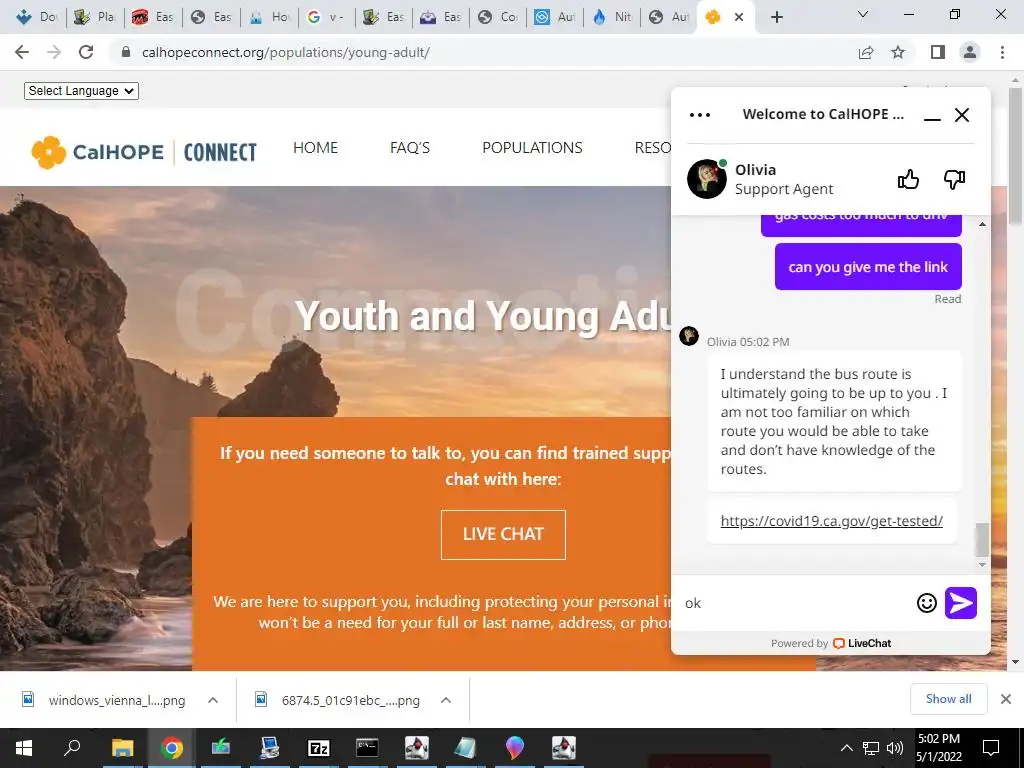The height and width of the screenshot is (768, 1024).
Task: Open volume control in system tray
Action: [895, 748]
